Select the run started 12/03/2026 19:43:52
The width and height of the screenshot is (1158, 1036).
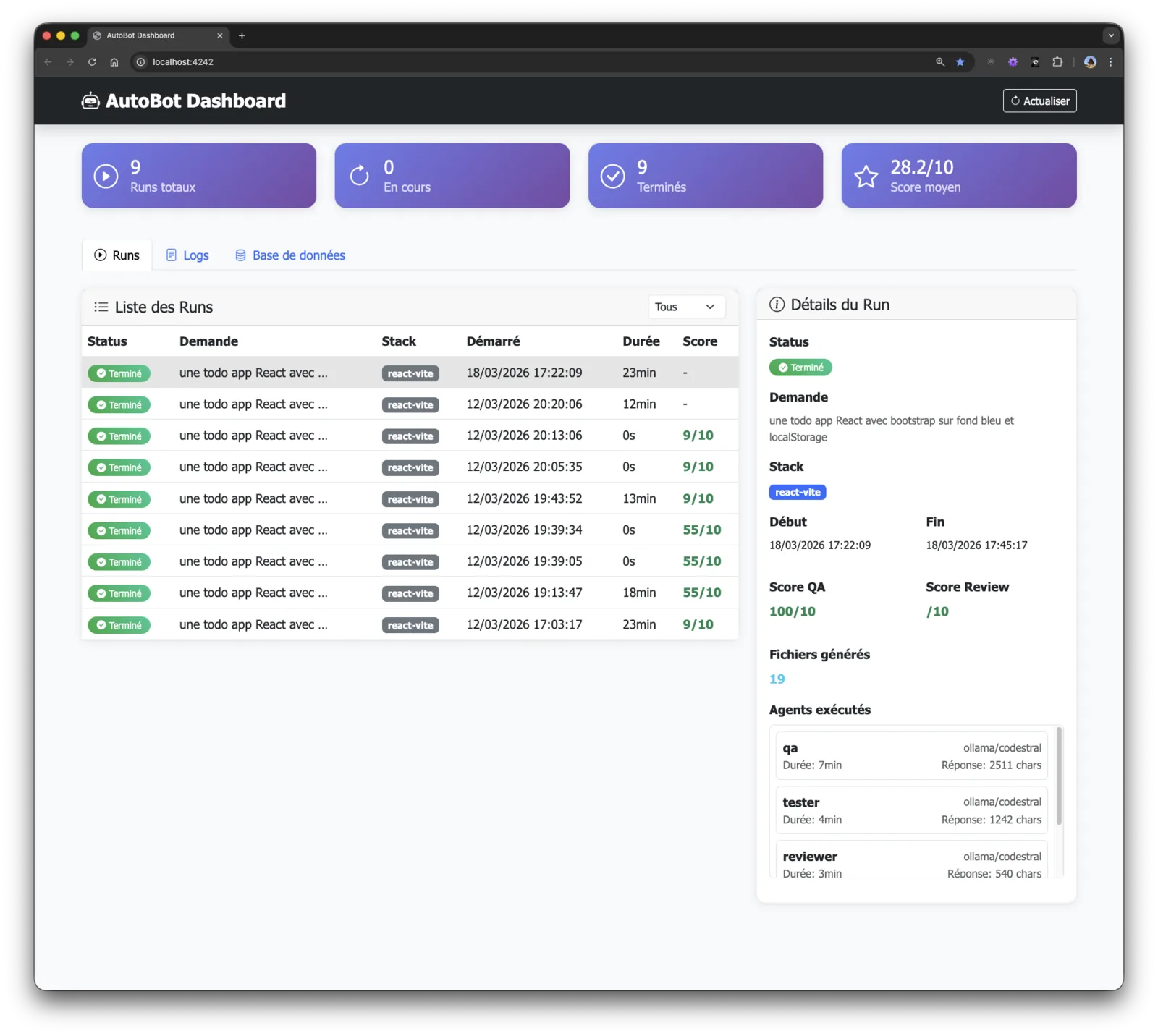pyautogui.click(x=410, y=498)
